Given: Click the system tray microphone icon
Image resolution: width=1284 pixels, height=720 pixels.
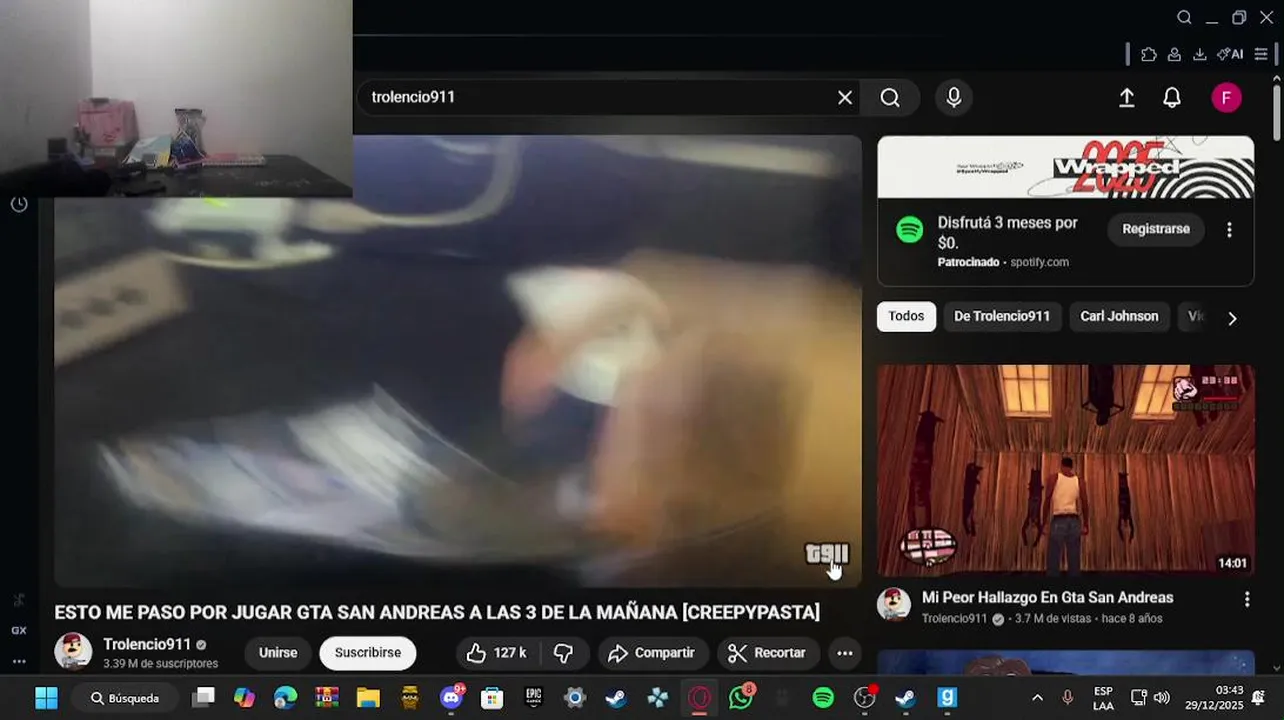Looking at the screenshot, I should (1067, 698).
